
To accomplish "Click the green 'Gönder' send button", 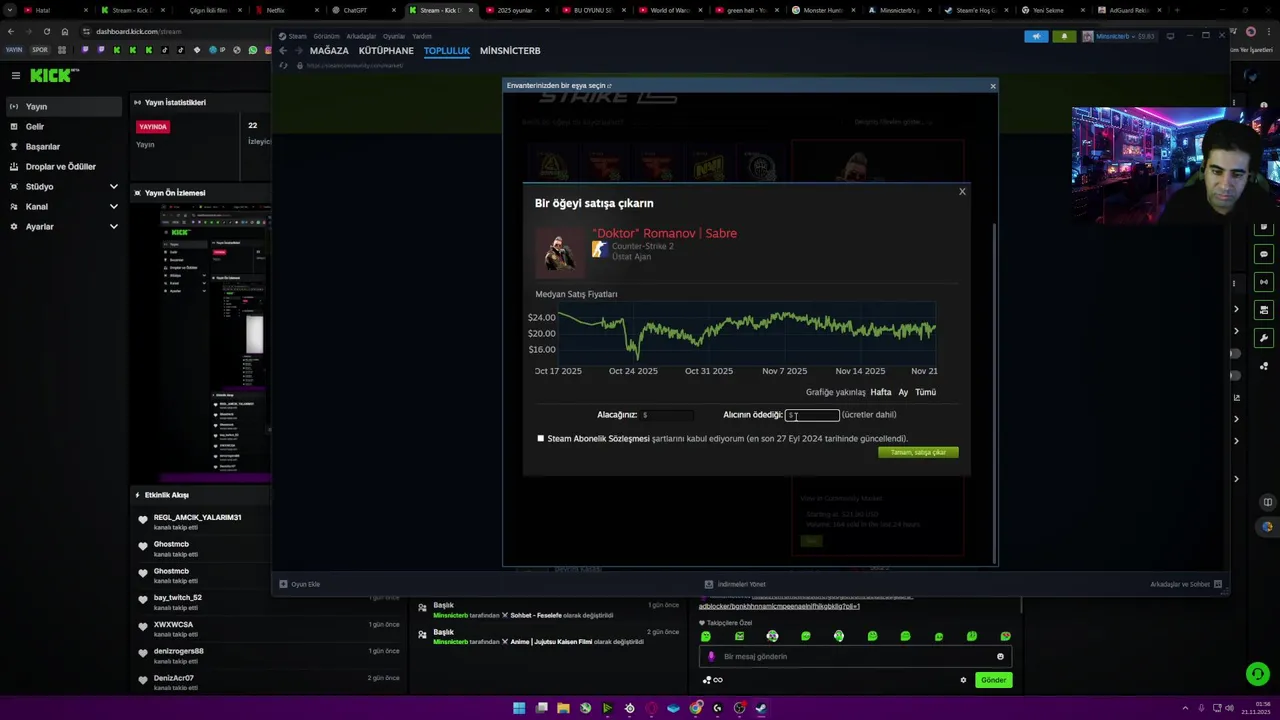I will point(993,680).
